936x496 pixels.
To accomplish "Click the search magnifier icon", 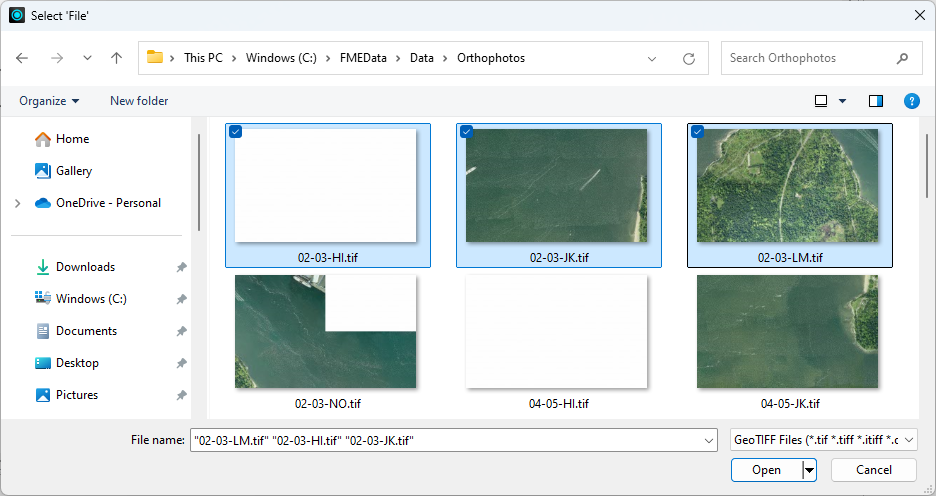I will click(903, 58).
